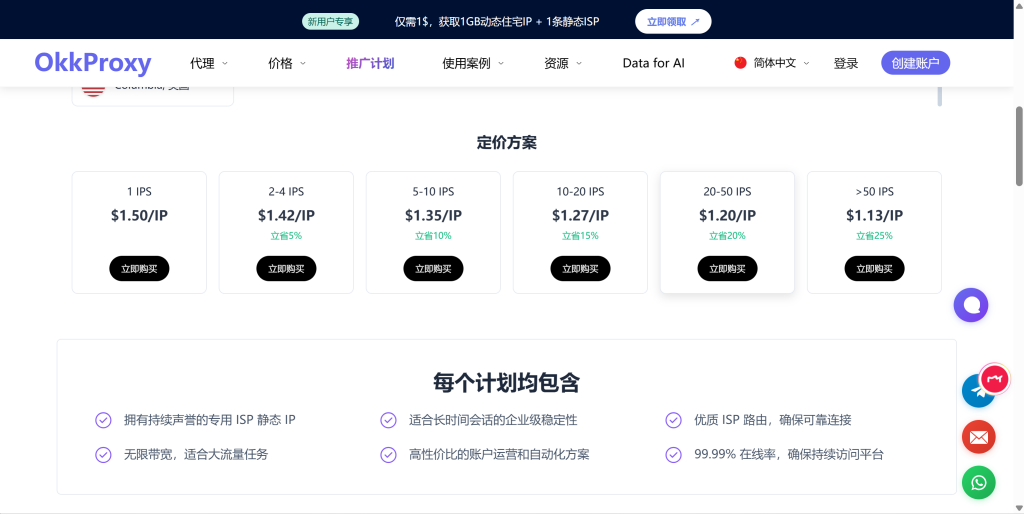Click the $1.20/IP price

tap(728, 215)
